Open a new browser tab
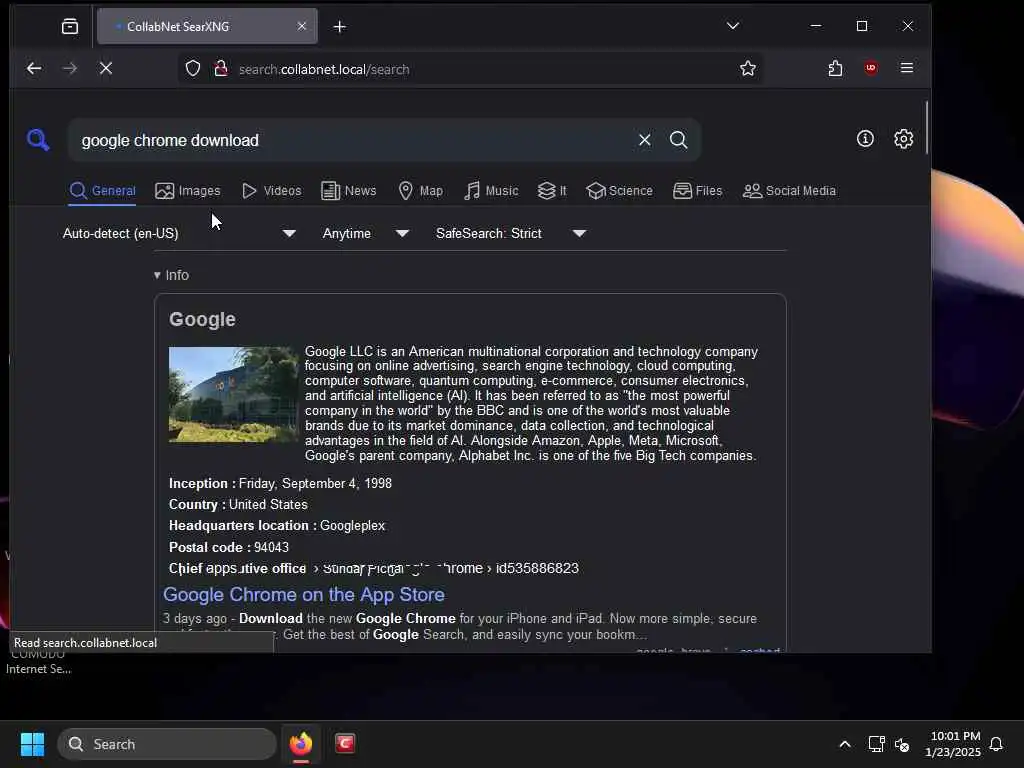The image size is (1024, 768). pos(340,27)
